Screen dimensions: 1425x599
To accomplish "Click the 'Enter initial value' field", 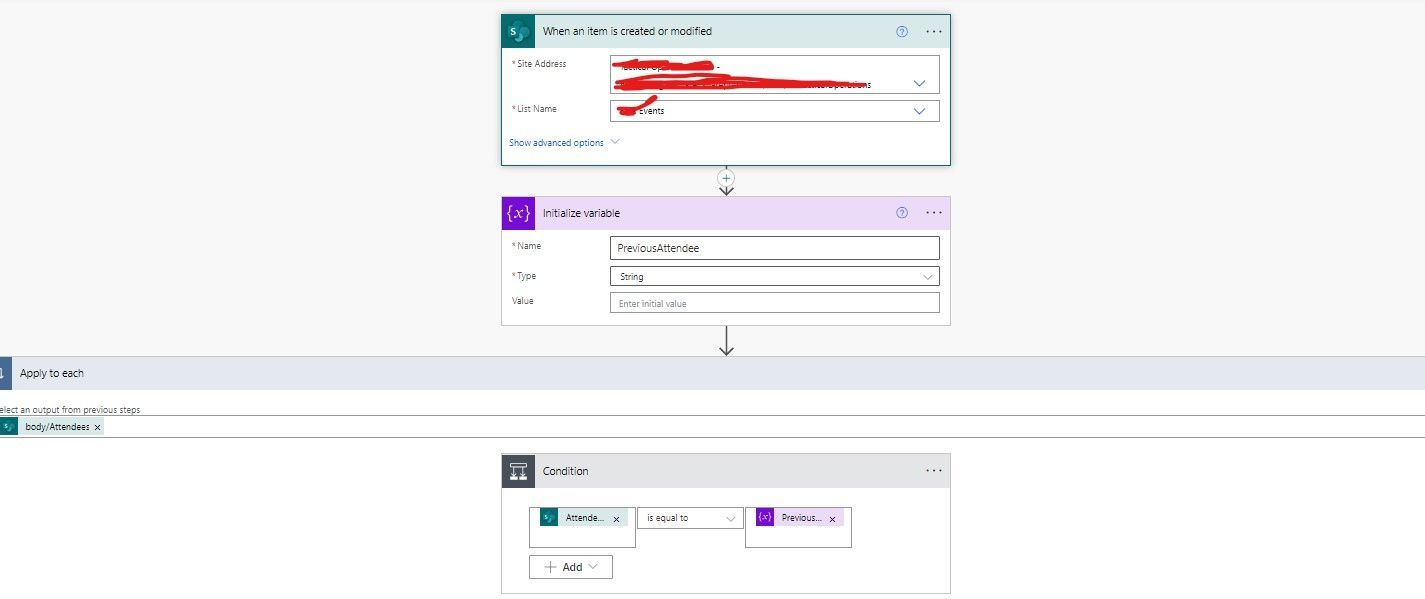I will coord(775,303).
